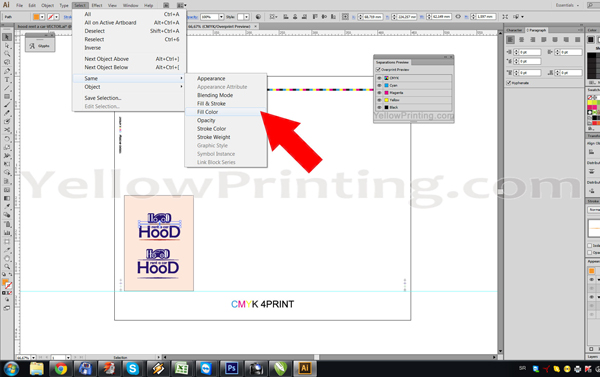Open the Opacity dropdown in control bar
Screen dimensions: 600x377
tap(221, 17)
